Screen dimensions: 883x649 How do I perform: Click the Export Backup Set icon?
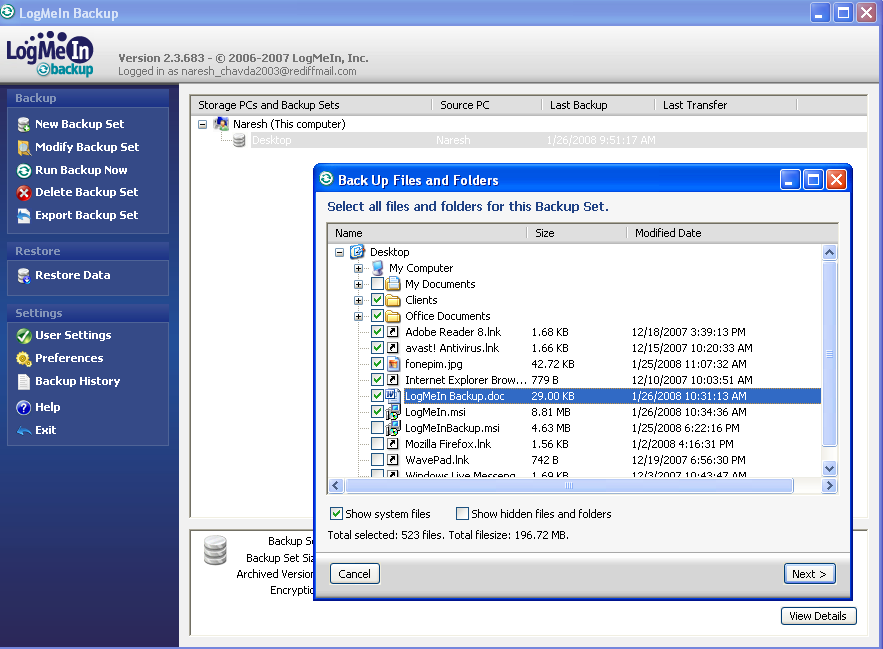[x=24, y=216]
